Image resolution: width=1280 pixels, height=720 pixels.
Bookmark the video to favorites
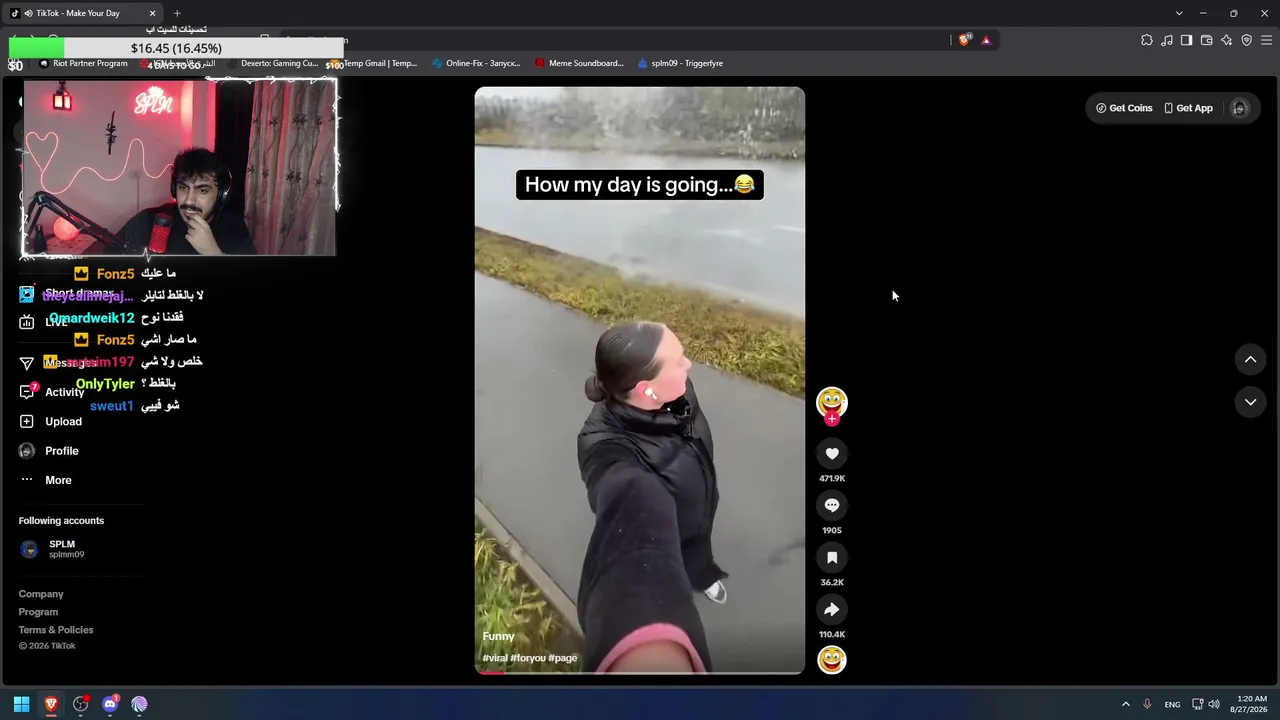tap(832, 558)
